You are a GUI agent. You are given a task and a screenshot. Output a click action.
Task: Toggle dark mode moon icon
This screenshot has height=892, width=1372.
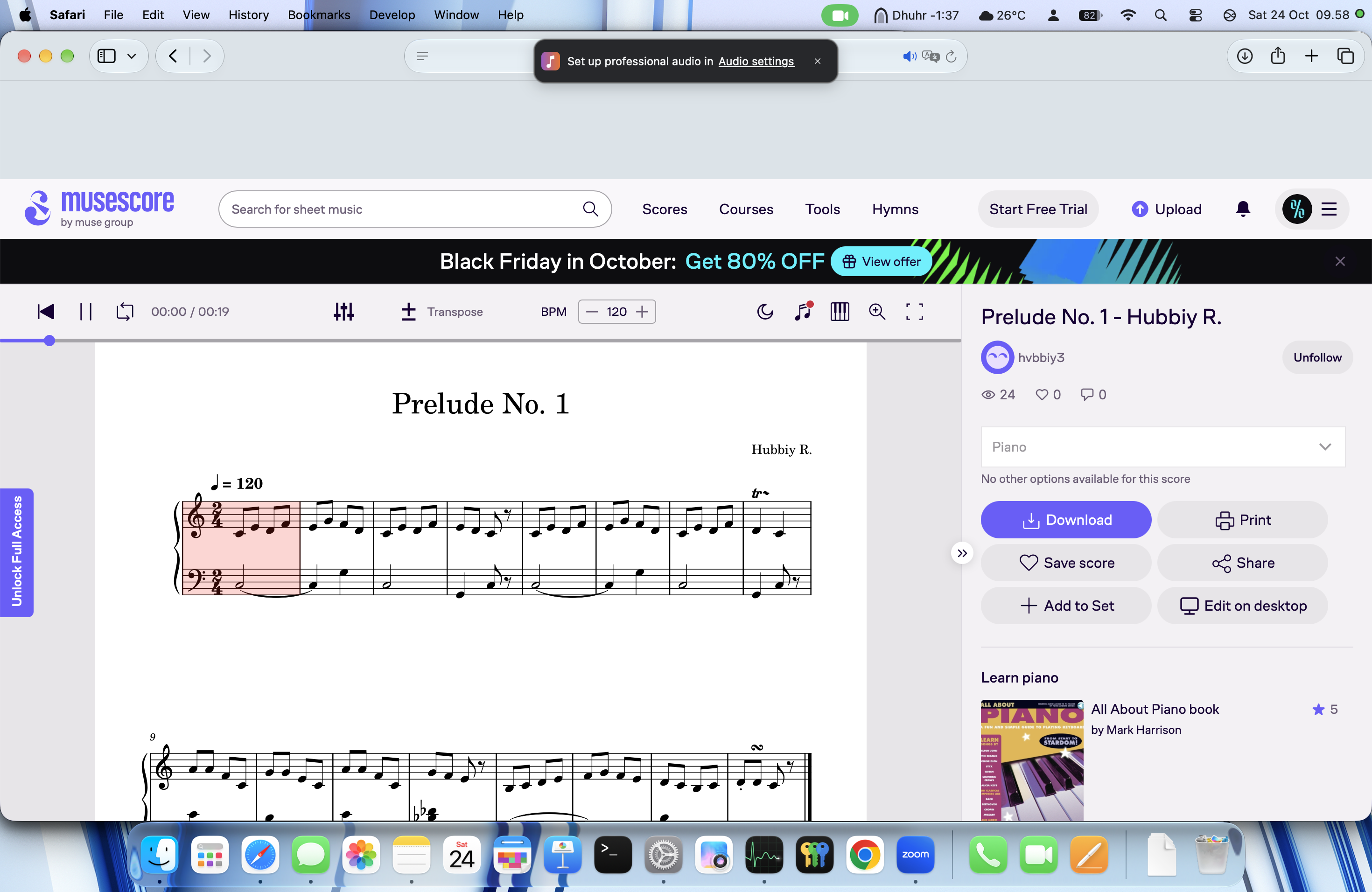coord(765,312)
